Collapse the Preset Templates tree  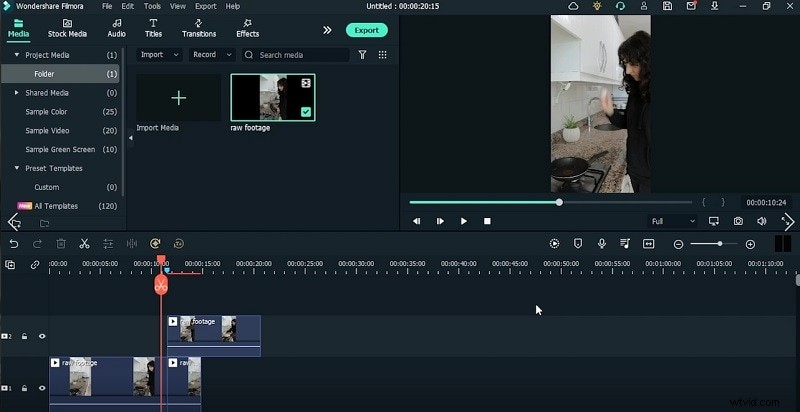(17, 168)
